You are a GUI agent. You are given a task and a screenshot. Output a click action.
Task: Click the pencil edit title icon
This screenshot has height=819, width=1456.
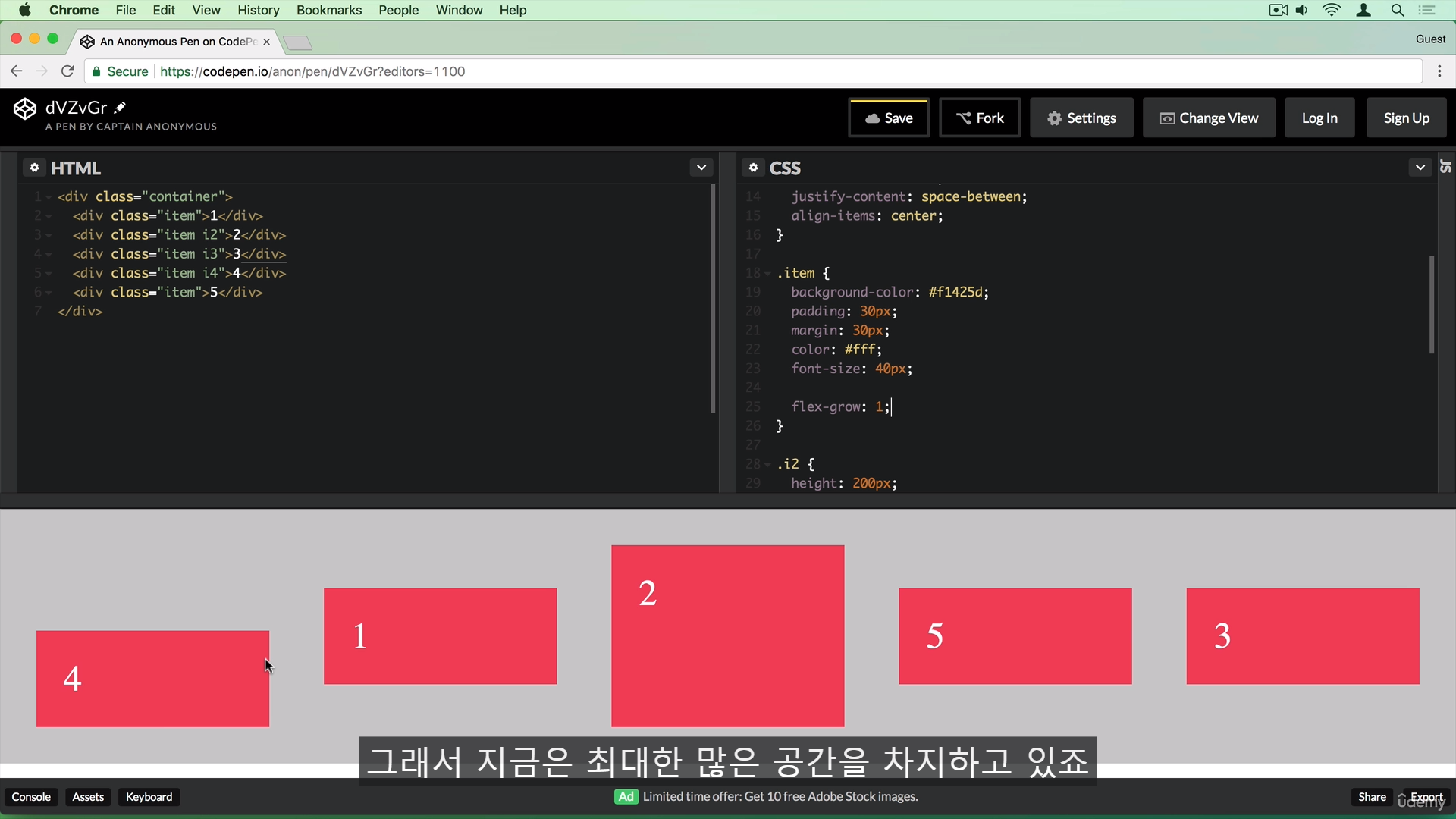click(x=120, y=108)
